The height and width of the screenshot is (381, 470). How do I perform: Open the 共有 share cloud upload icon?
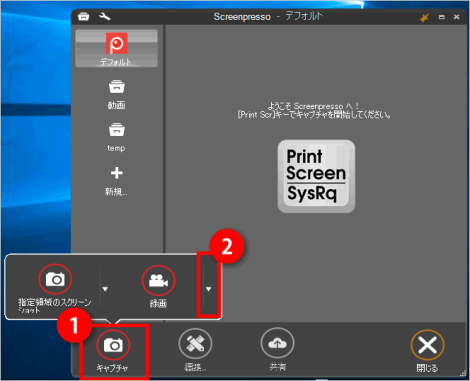[x=277, y=343]
